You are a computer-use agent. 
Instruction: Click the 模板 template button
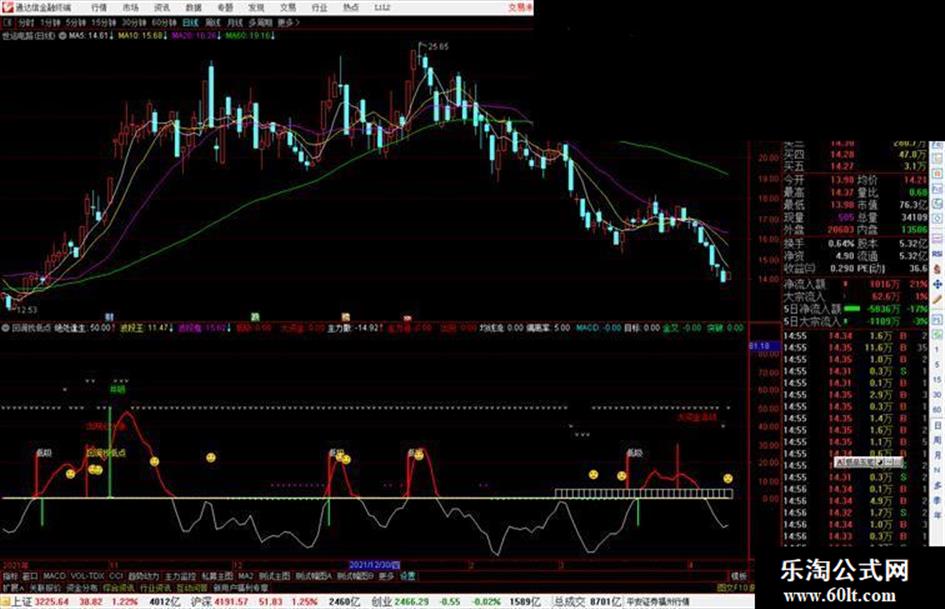coord(739,576)
